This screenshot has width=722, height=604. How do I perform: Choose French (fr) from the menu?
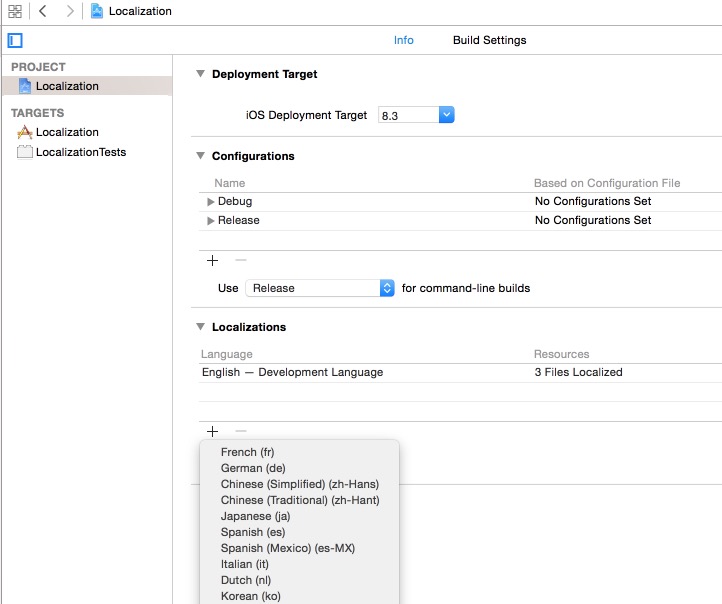(299, 452)
